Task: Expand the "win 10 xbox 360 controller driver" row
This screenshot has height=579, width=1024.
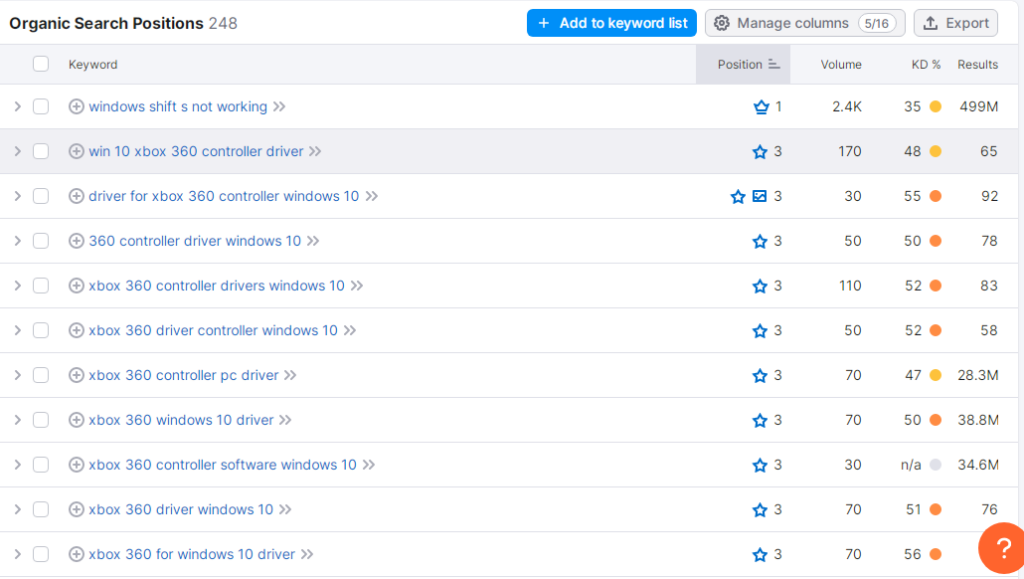Action: coord(18,151)
